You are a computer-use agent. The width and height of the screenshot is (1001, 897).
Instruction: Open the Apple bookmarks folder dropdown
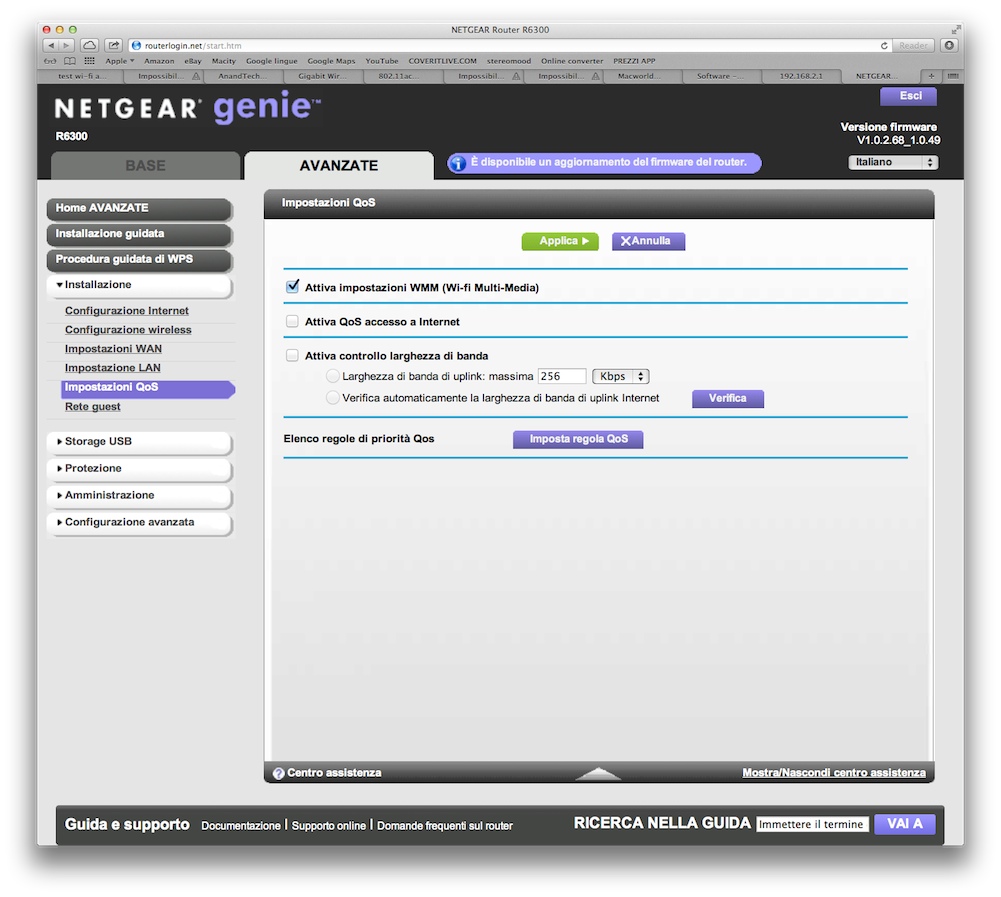(x=119, y=61)
